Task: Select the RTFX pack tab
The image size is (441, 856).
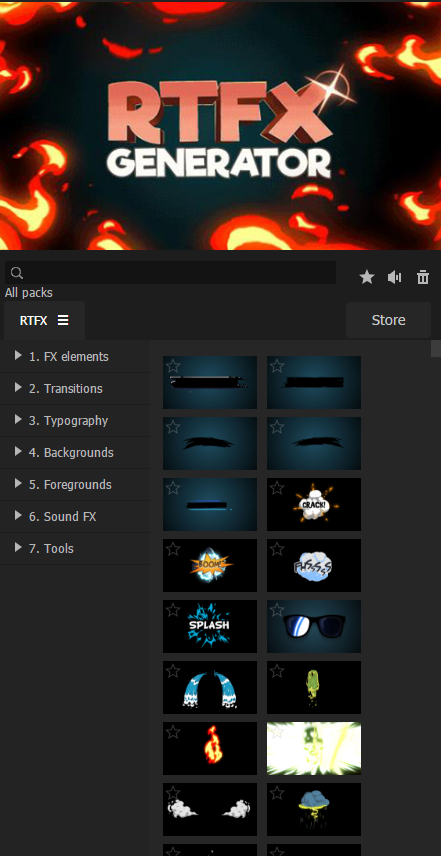Action: [44, 320]
